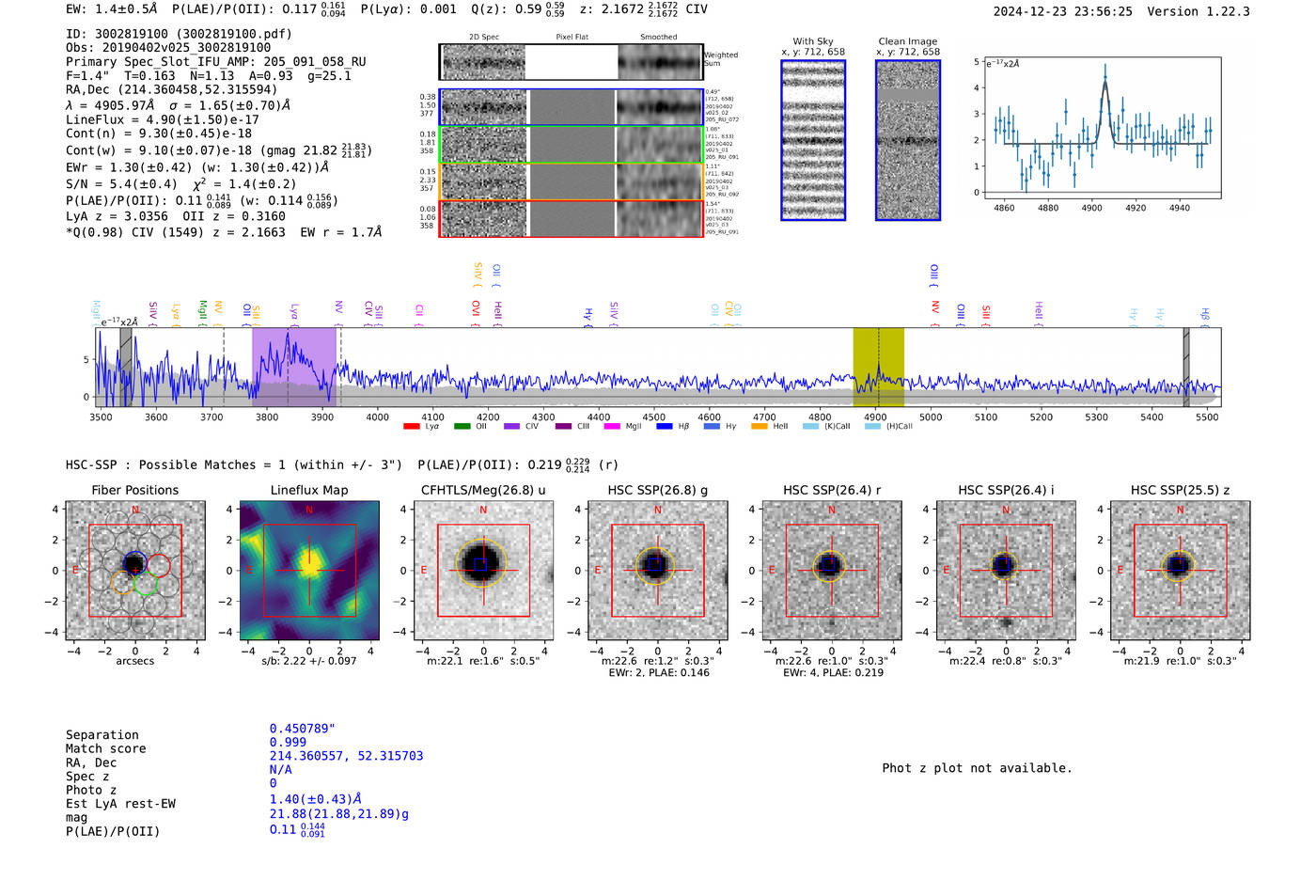Click the λ = 4905.97Å value
Viewport: 1316px width, 896px height.
[x=110, y=106]
